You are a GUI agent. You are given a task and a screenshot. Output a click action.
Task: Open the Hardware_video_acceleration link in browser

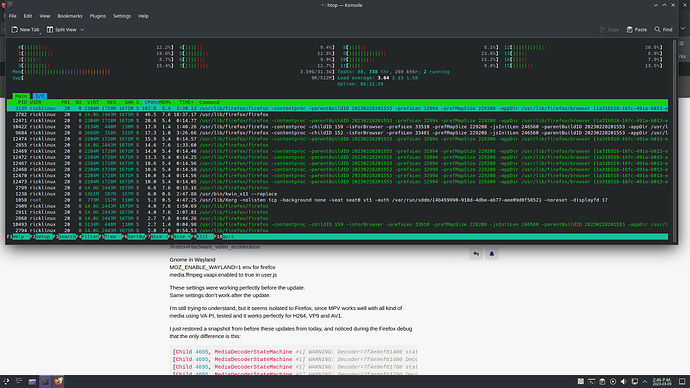click(215, 247)
